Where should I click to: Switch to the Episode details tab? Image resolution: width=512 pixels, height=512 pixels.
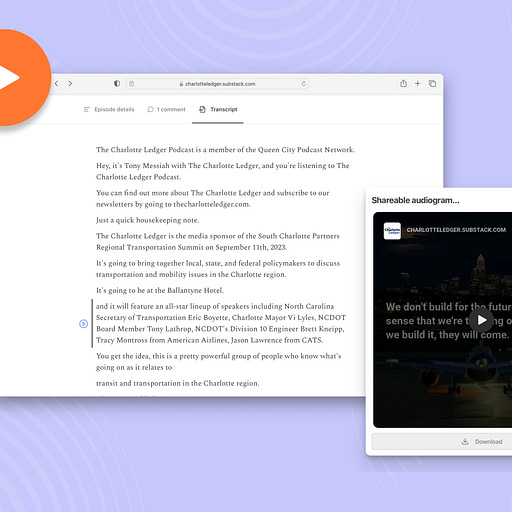[x=109, y=109]
